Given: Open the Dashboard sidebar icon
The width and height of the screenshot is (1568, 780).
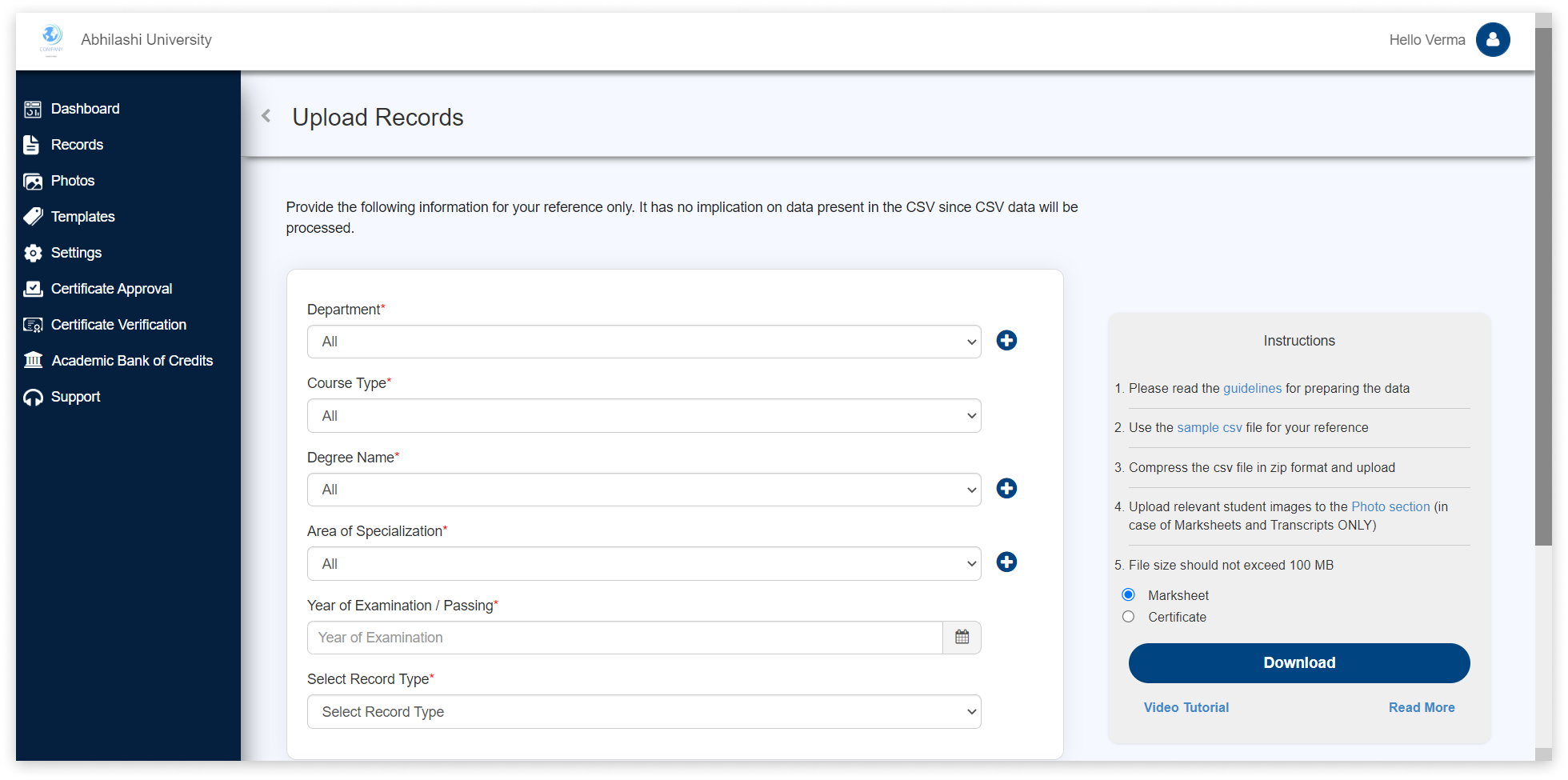Looking at the screenshot, I should pos(33,108).
